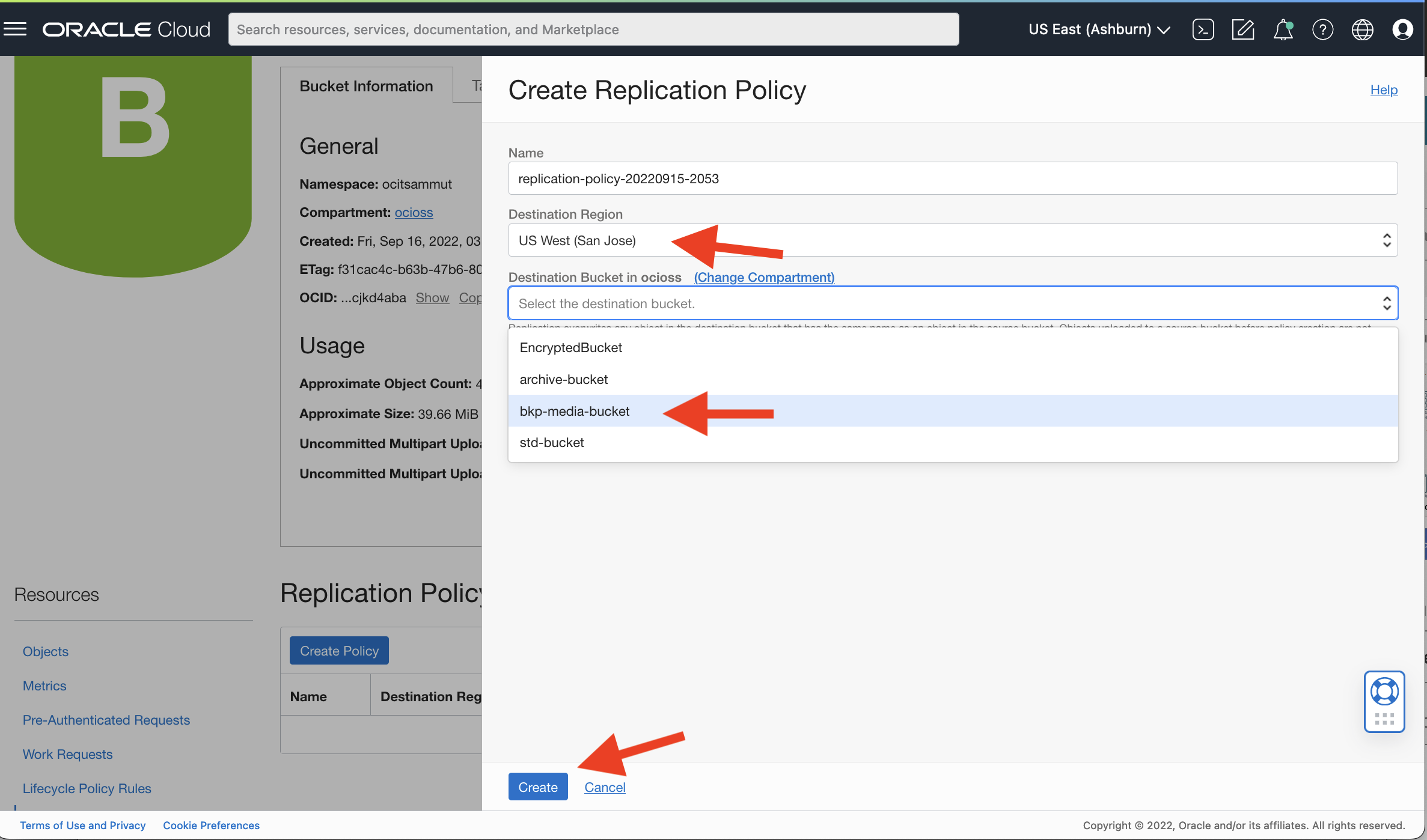Click the Help question mark icon

[x=1323, y=29]
